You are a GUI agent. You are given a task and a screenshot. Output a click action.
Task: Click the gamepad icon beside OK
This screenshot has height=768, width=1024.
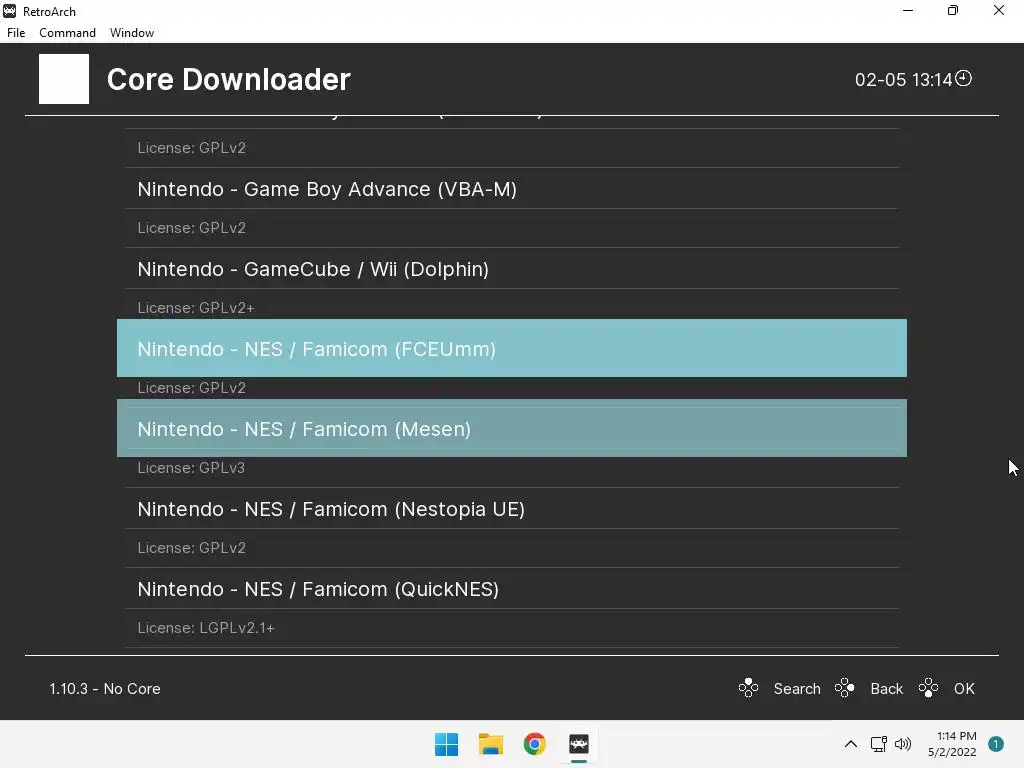tap(928, 688)
